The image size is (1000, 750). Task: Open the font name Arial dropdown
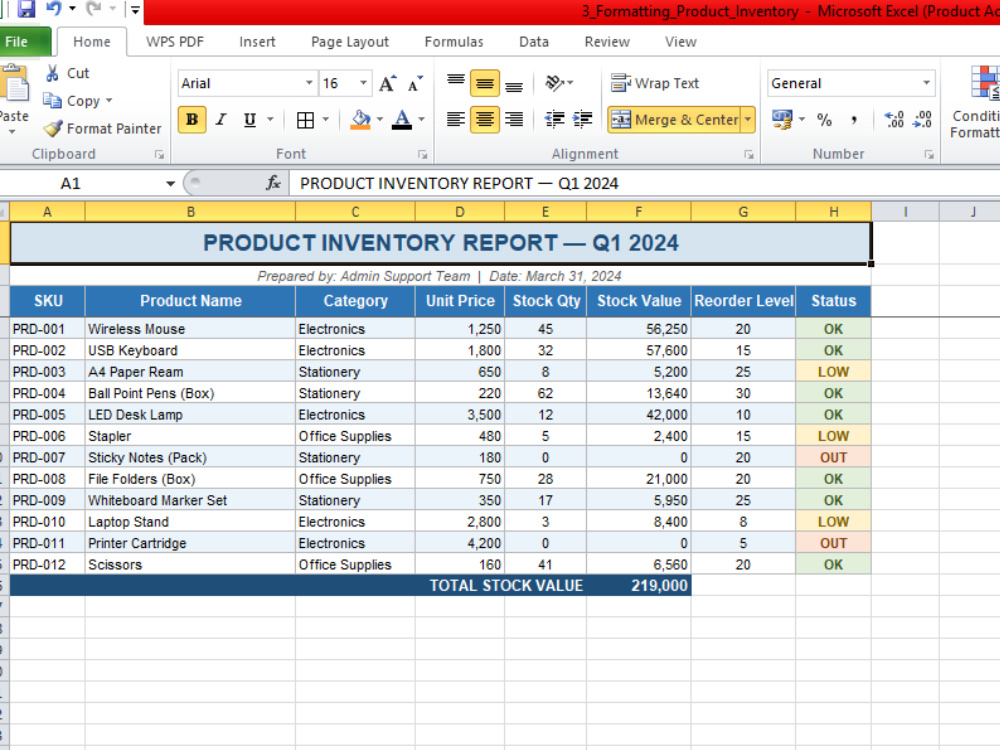[x=309, y=83]
